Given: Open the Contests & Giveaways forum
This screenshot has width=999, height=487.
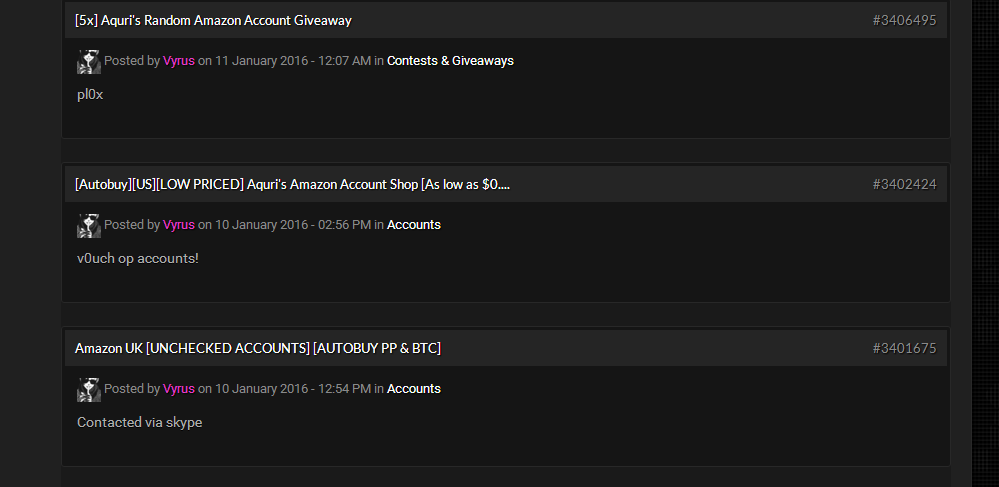Looking at the screenshot, I should point(450,61).
